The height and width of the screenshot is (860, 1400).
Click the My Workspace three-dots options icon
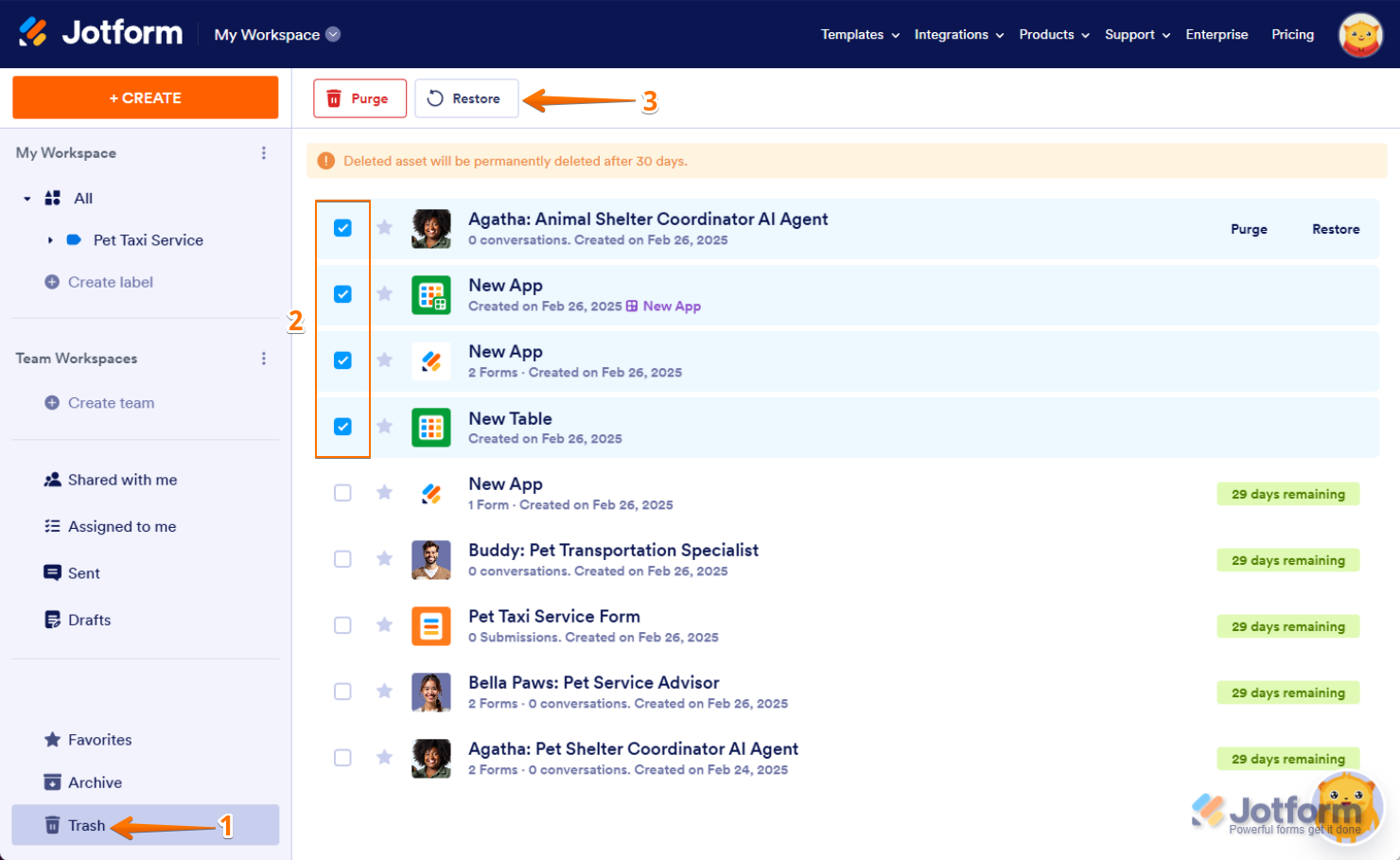pyautogui.click(x=264, y=153)
